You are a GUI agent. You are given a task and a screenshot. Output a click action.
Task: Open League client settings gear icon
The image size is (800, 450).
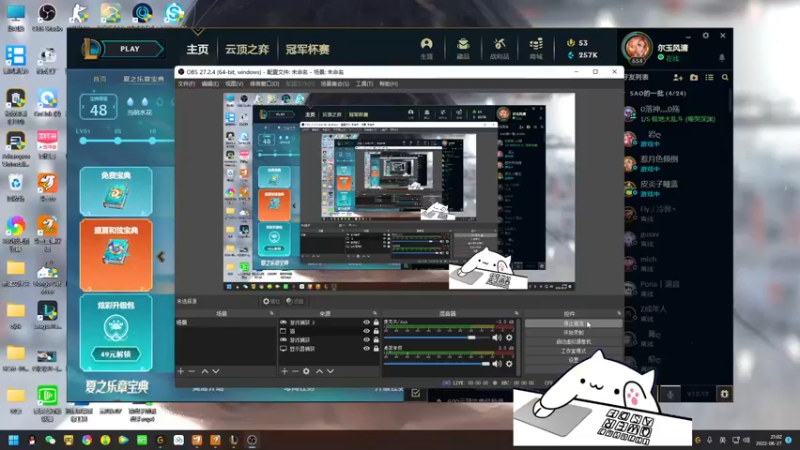click(x=706, y=36)
